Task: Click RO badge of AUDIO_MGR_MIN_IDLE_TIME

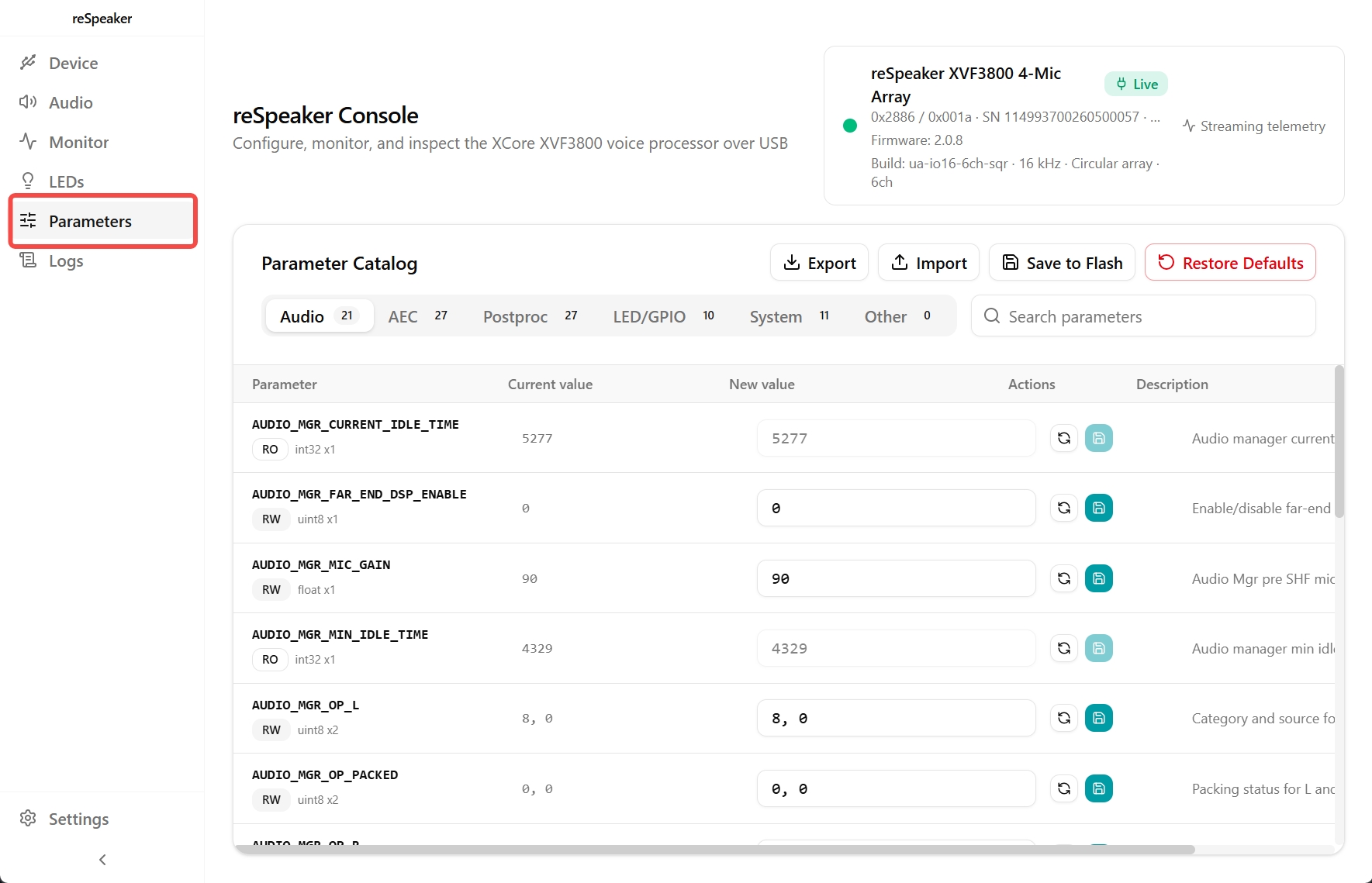Action: tap(270, 659)
